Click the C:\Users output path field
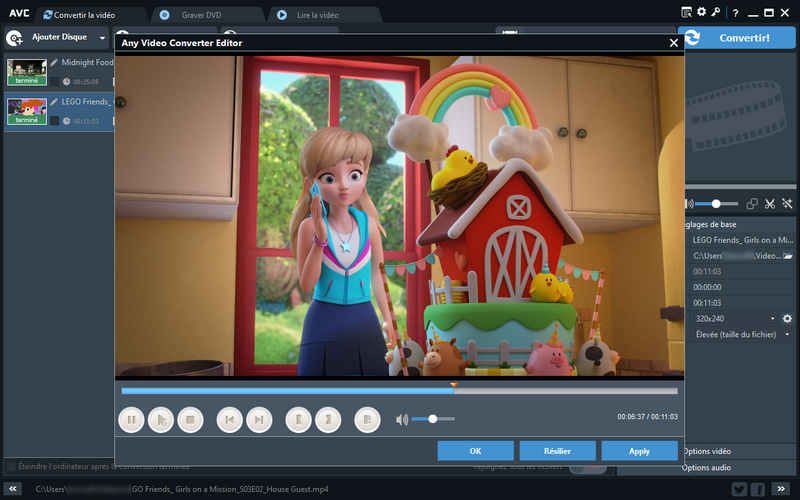The height and width of the screenshot is (500, 800). pyautogui.click(x=737, y=256)
